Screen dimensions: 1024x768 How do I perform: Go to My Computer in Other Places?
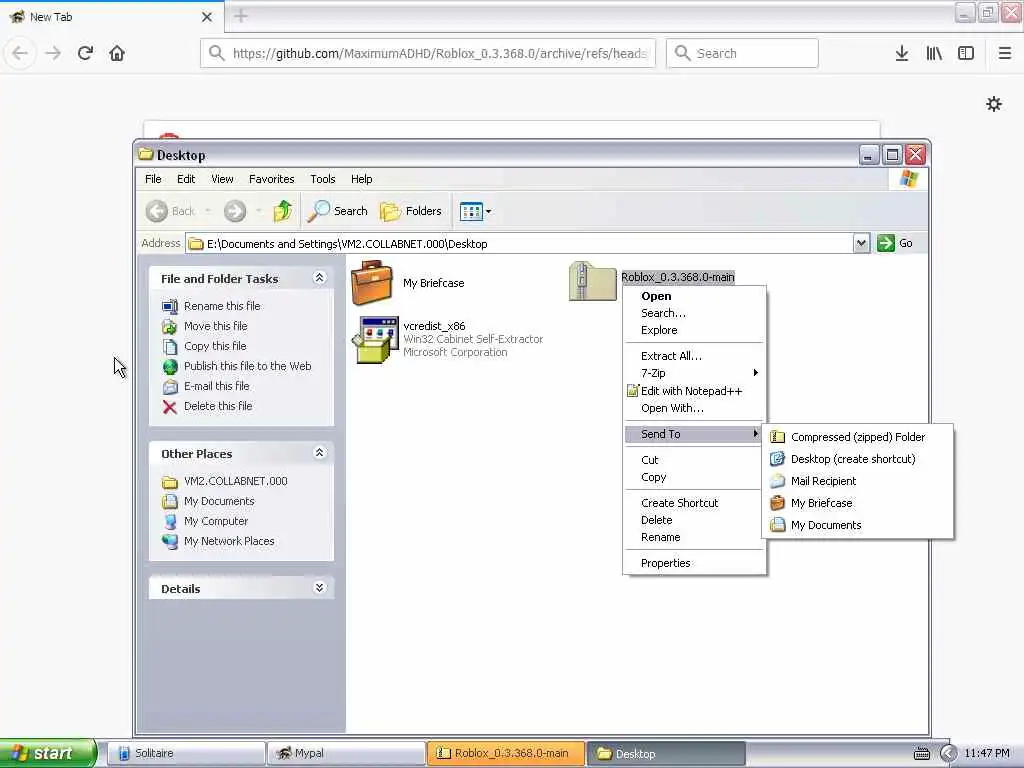coord(216,521)
